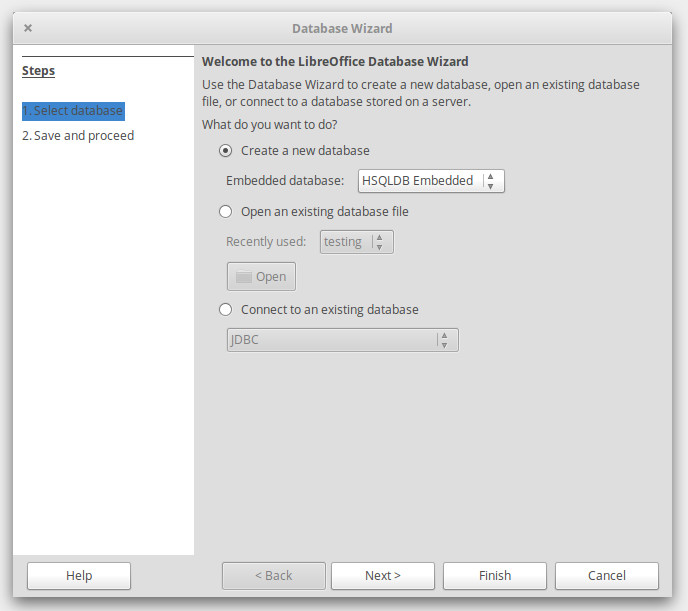
Task: Click the Database Wizard title bar
Action: click(x=342, y=28)
